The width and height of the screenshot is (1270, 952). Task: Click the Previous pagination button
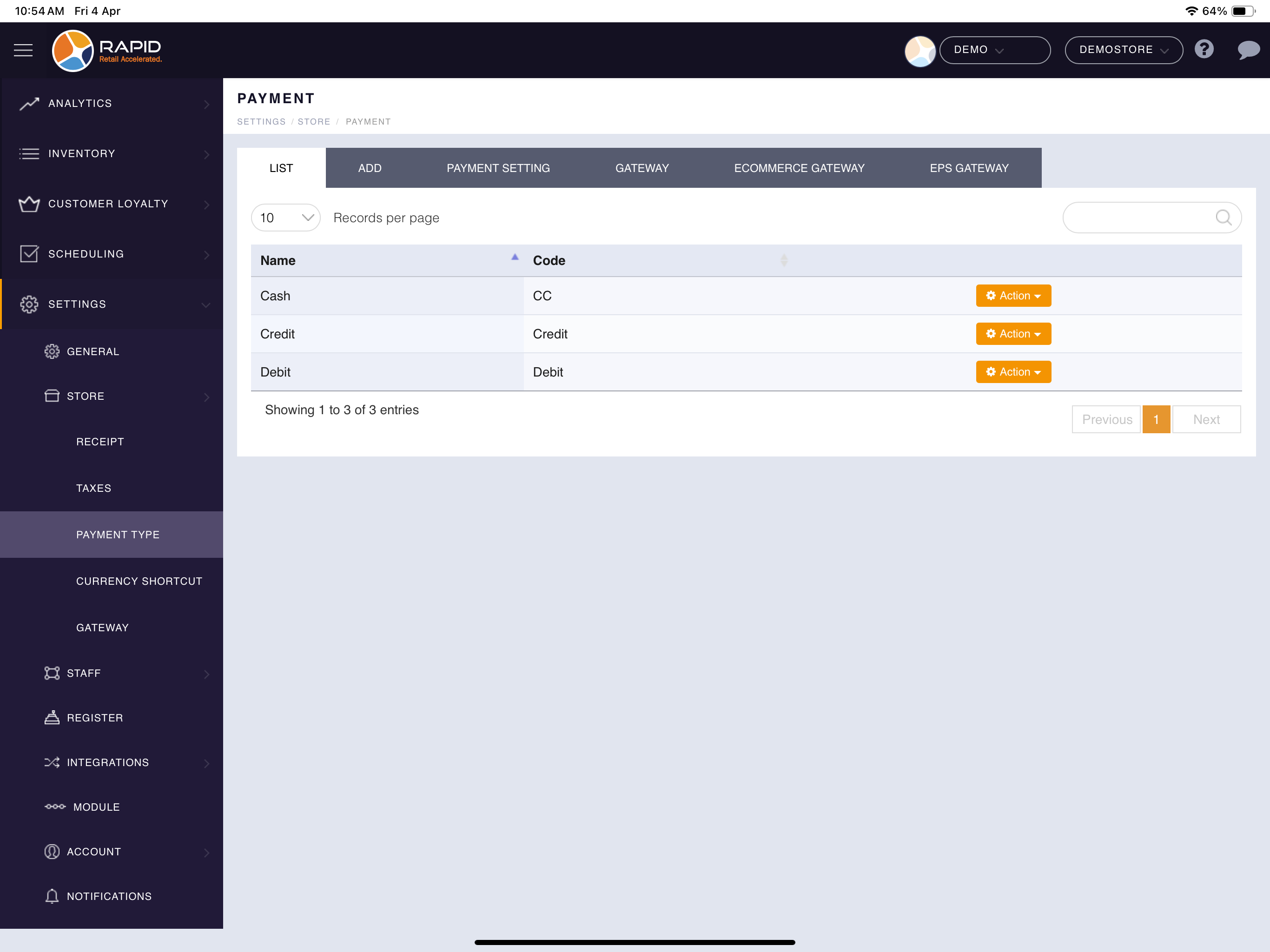pos(1106,419)
